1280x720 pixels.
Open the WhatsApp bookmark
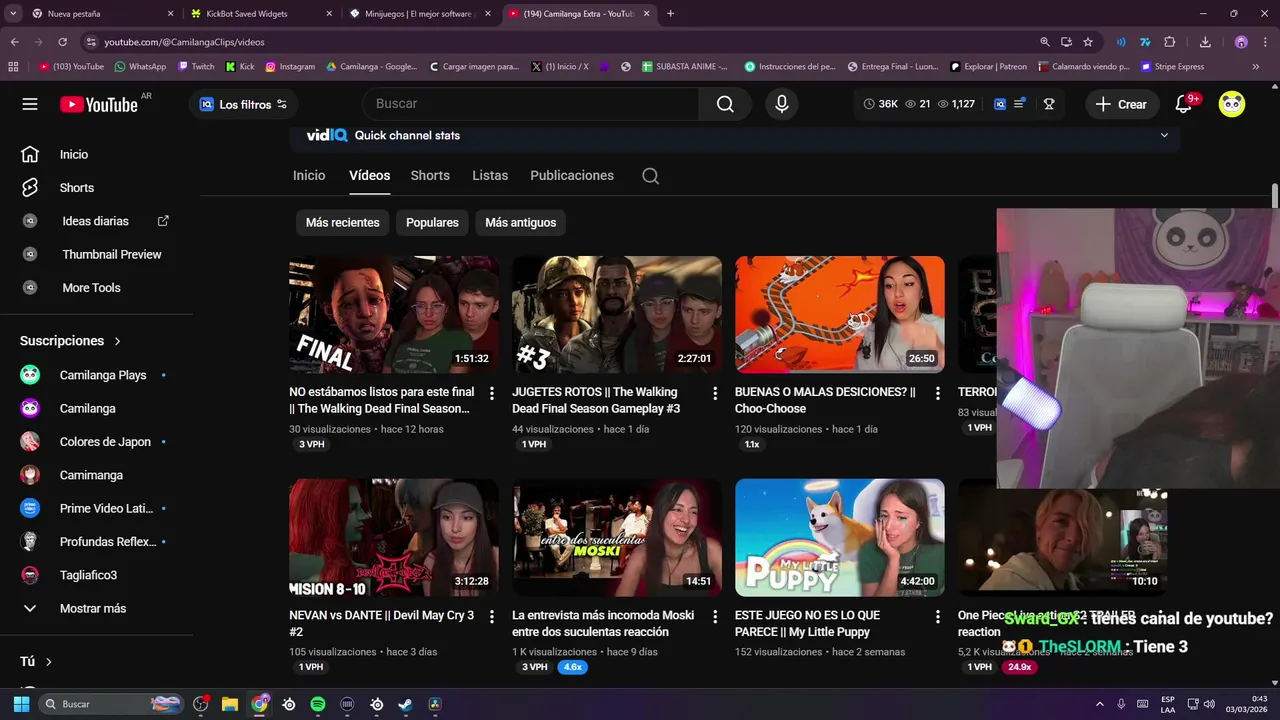140,67
